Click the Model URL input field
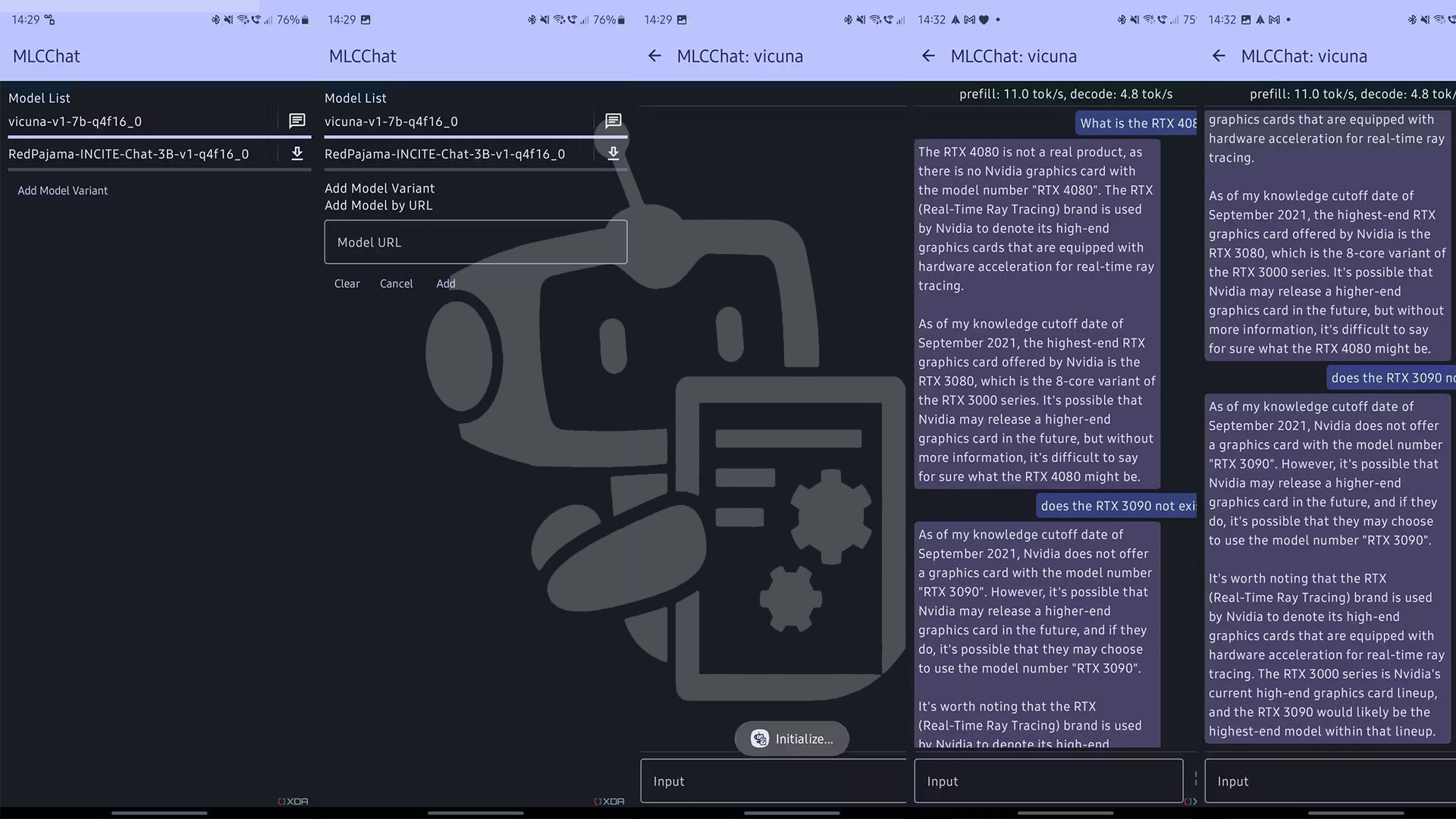 [x=476, y=242]
